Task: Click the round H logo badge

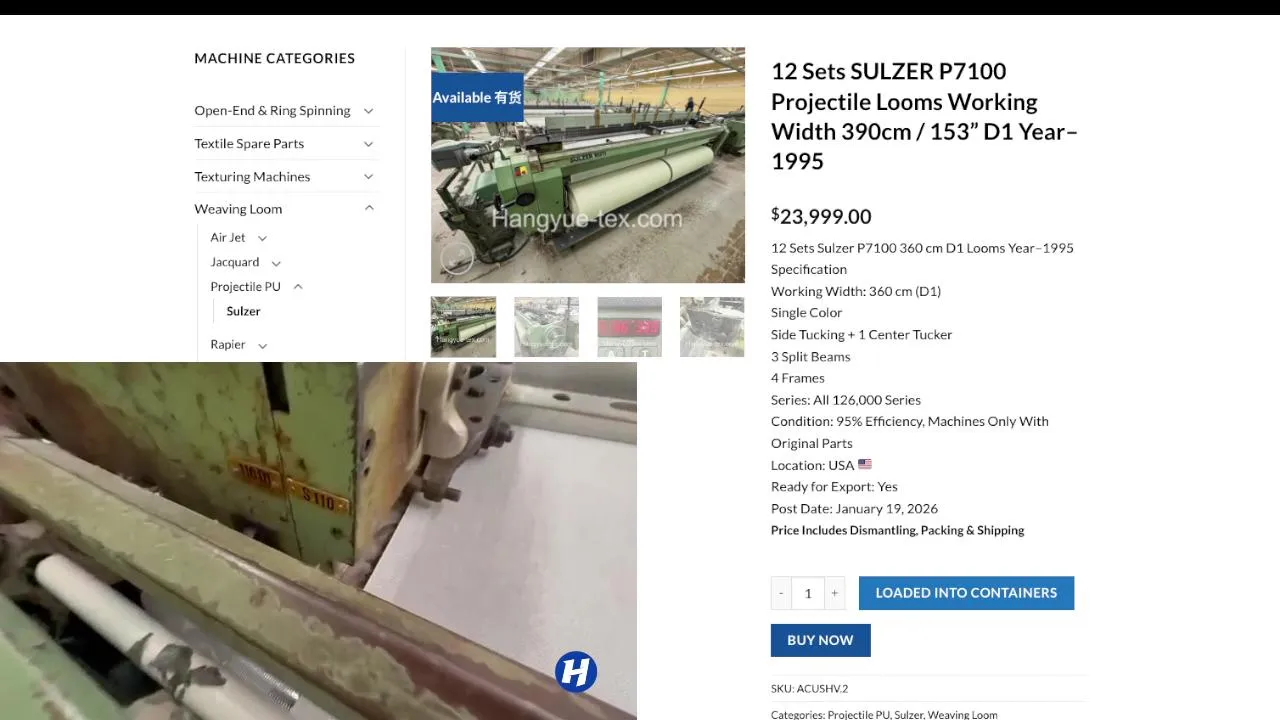Action: pyautogui.click(x=576, y=672)
